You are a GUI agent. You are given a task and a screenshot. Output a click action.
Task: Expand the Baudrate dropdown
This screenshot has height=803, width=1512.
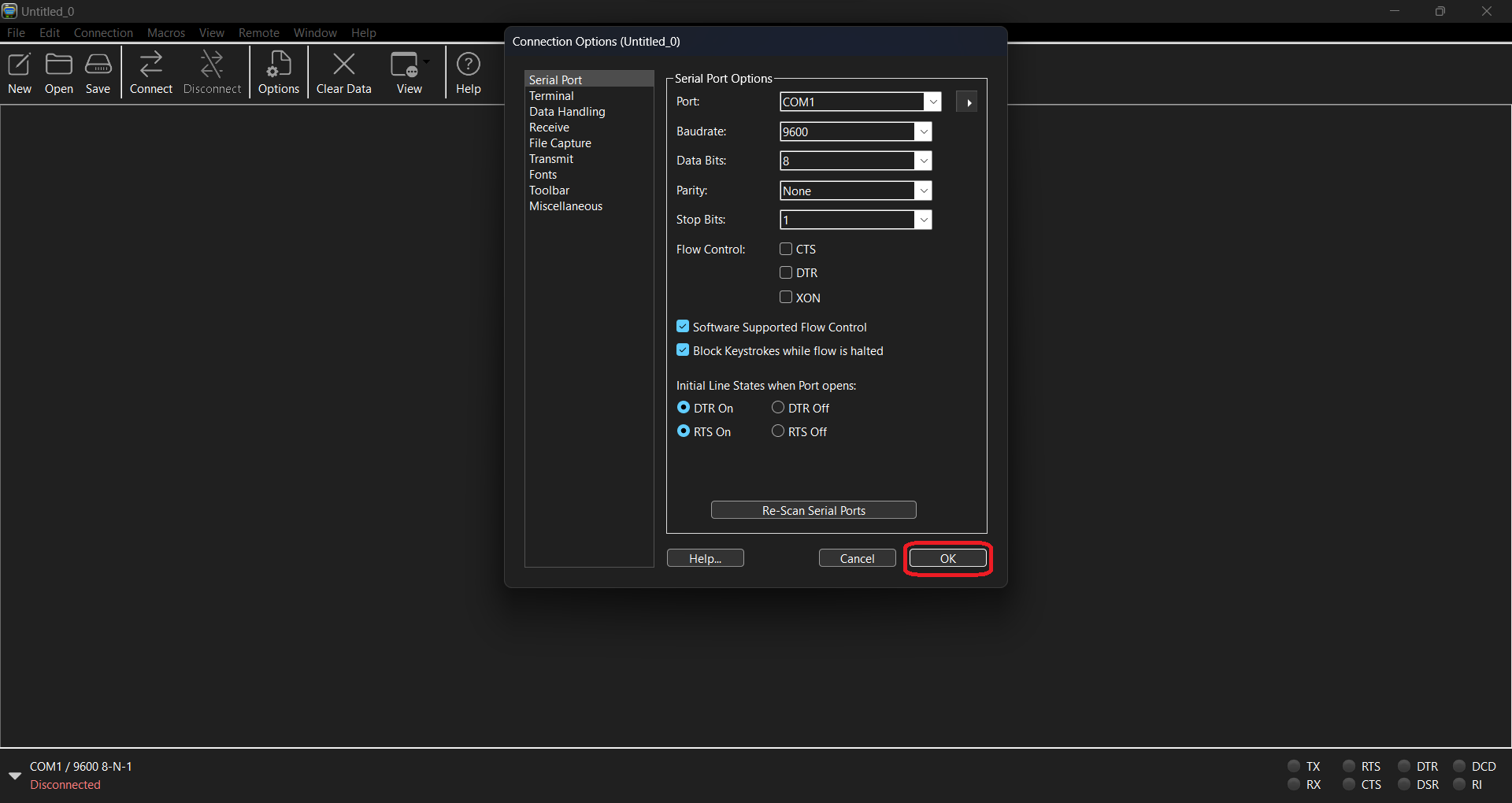tap(923, 131)
